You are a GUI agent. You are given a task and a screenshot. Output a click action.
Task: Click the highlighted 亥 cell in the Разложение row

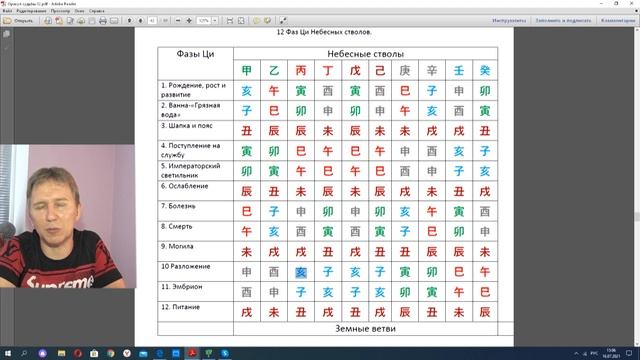[301, 272]
